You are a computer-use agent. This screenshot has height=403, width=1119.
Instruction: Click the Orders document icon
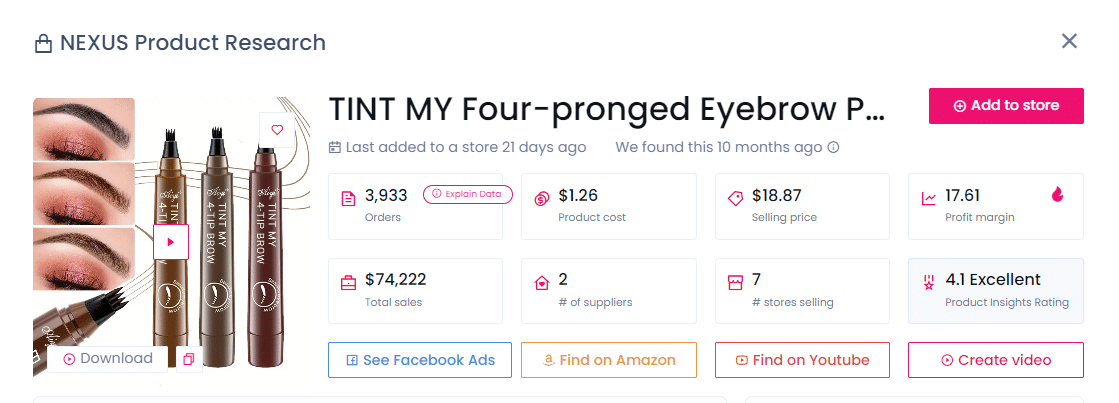click(x=348, y=198)
